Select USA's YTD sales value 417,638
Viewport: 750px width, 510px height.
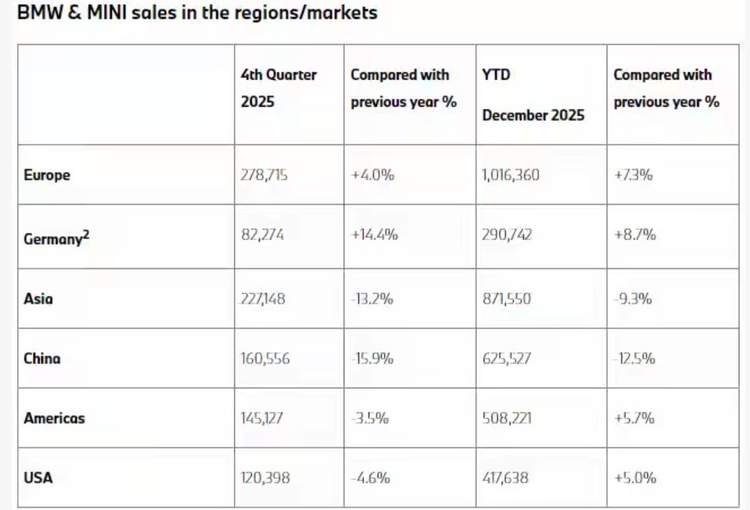pyautogui.click(x=509, y=479)
